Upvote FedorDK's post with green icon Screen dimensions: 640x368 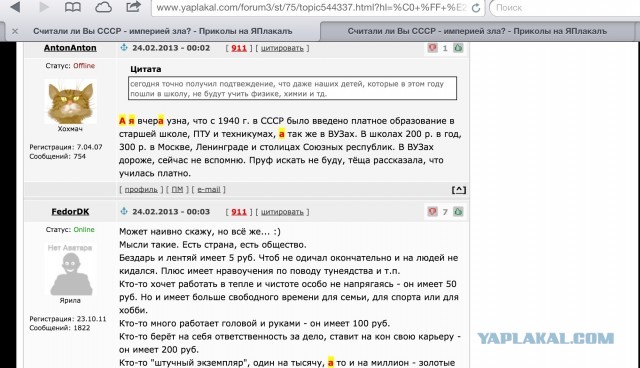(x=458, y=211)
